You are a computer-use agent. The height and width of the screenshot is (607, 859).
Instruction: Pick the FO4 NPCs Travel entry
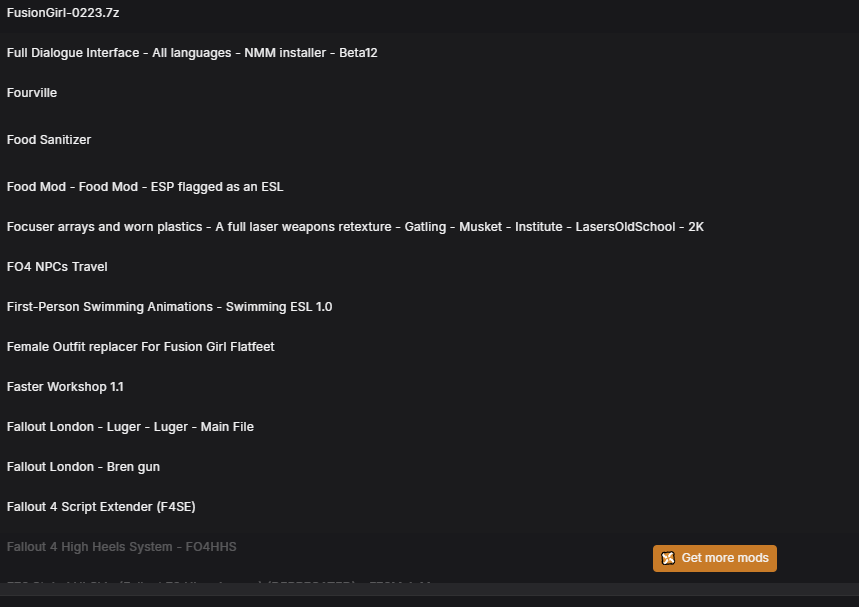430,267
